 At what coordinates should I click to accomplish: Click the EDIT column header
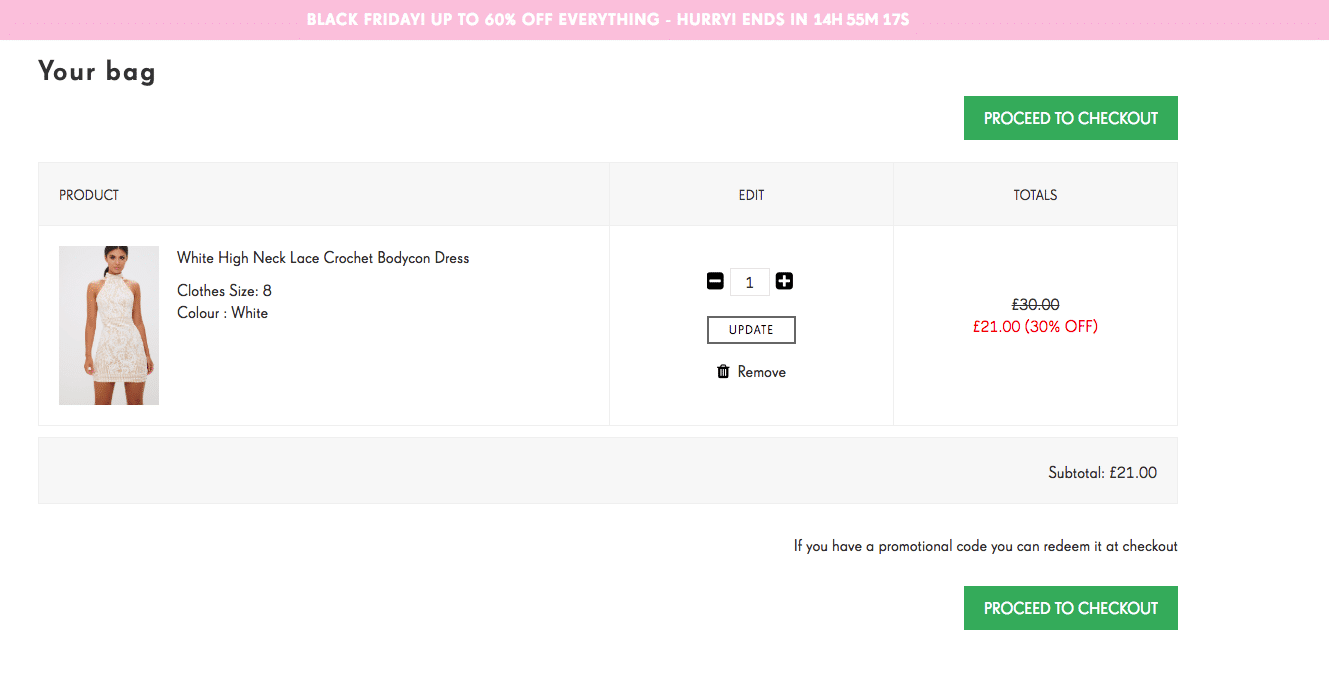coord(750,195)
